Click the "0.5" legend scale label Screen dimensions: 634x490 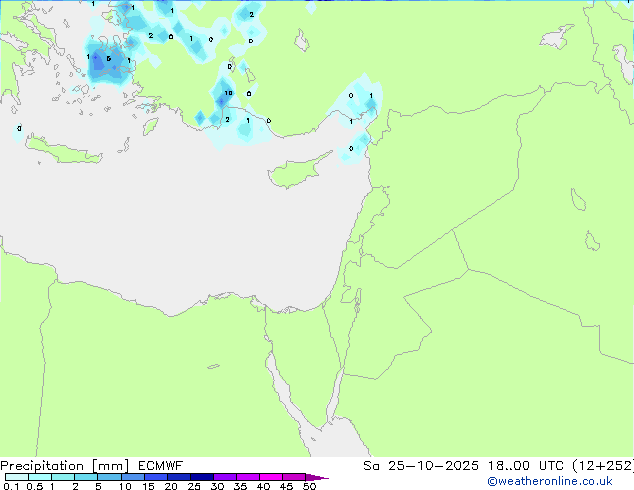[34, 486]
